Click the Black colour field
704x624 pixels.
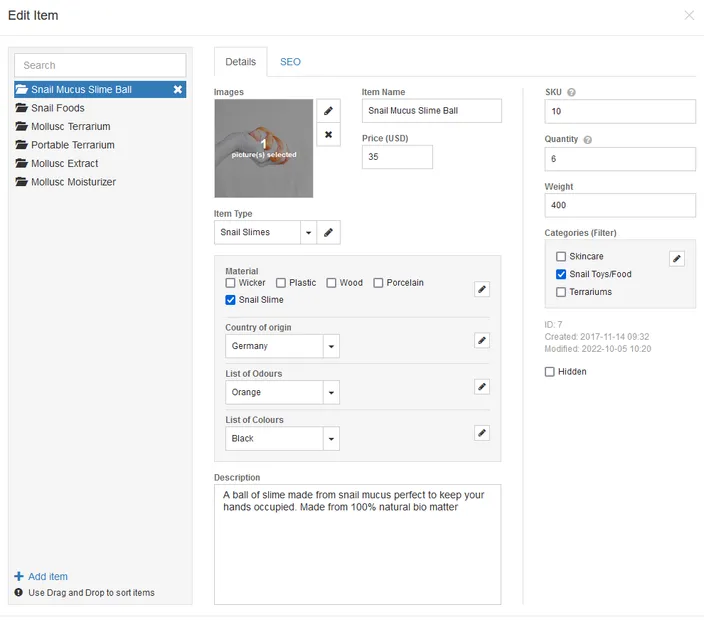click(x=274, y=439)
